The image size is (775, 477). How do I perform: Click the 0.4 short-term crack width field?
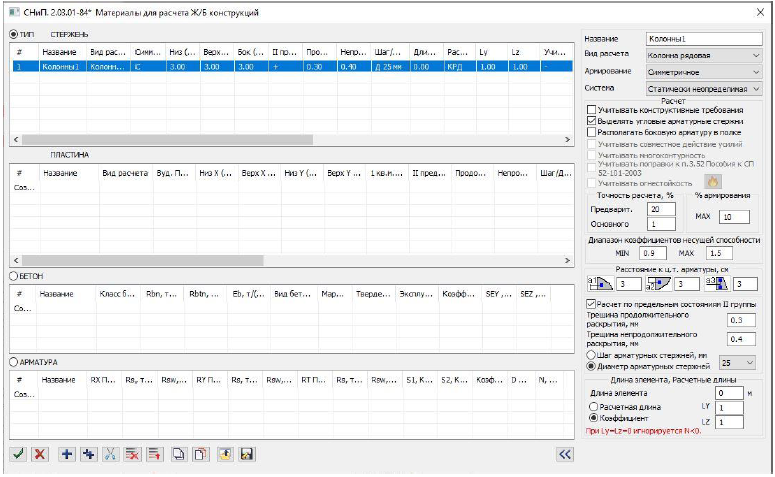click(741, 339)
